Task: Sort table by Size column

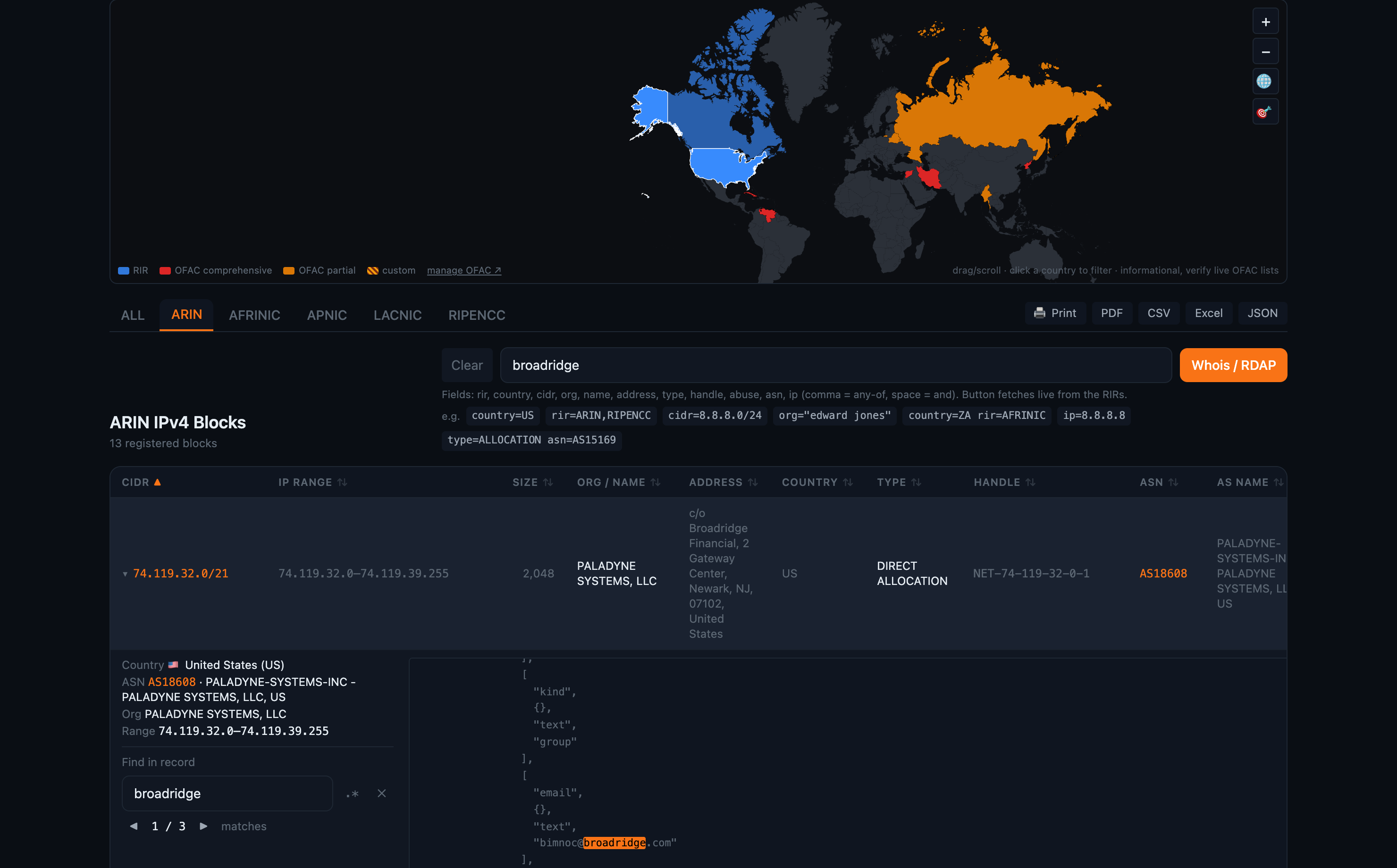Action: (532, 482)
